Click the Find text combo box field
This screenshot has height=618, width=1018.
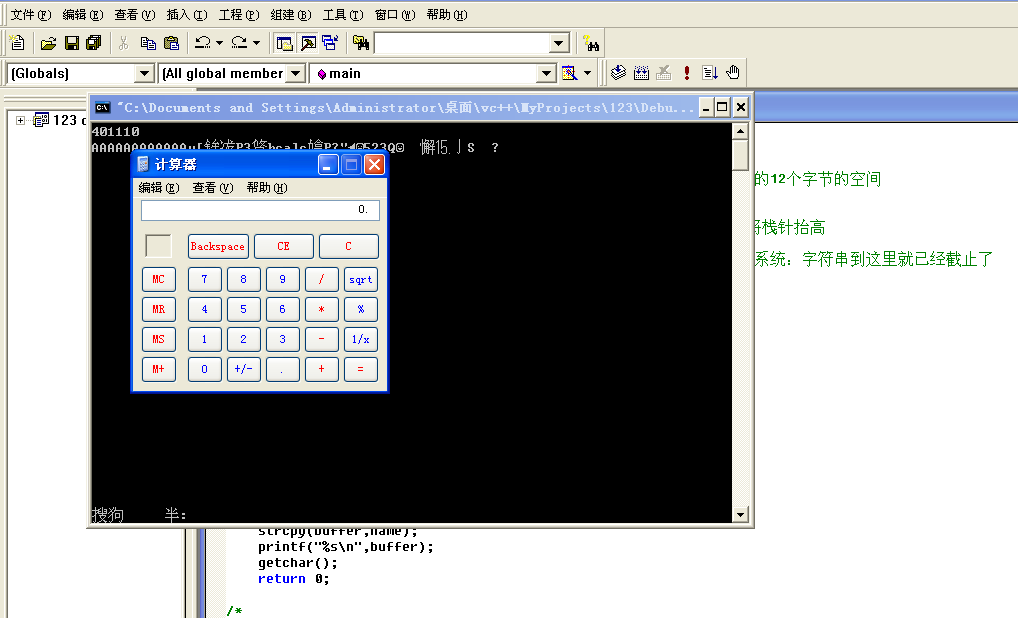pyautogui.click(x=462, y=43)
